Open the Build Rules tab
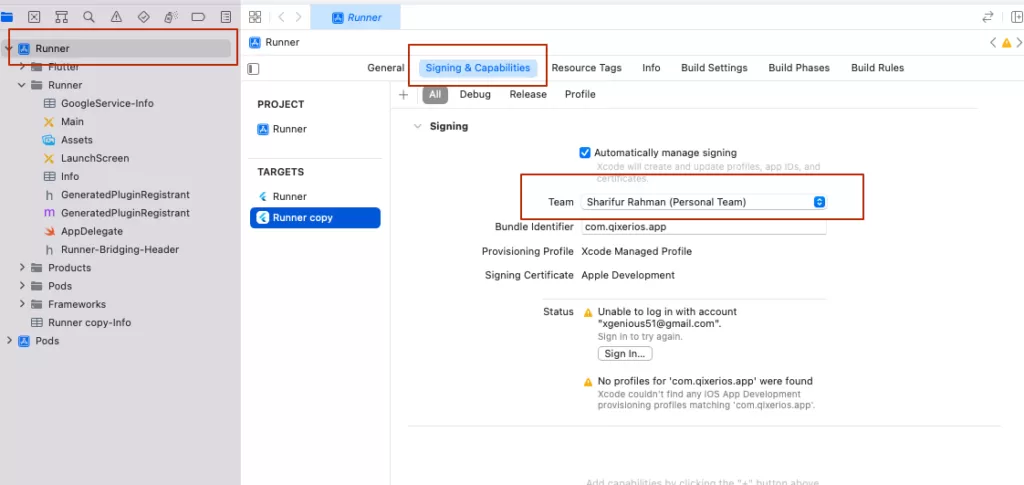 click(x=877, y=68)
